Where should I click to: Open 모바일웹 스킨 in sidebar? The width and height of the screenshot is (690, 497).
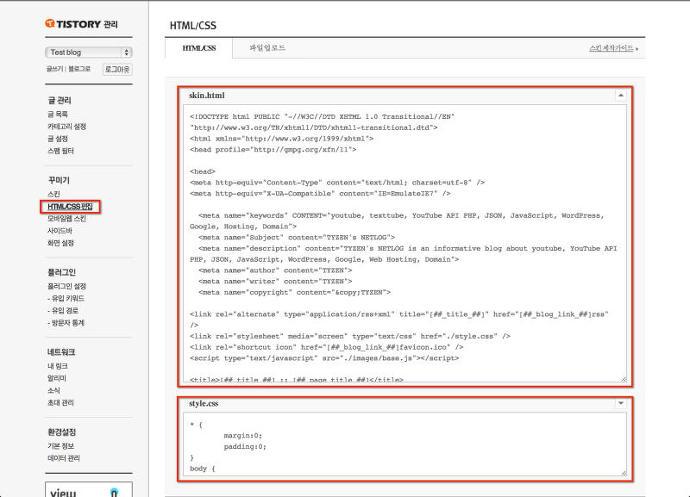pos(67,219)
